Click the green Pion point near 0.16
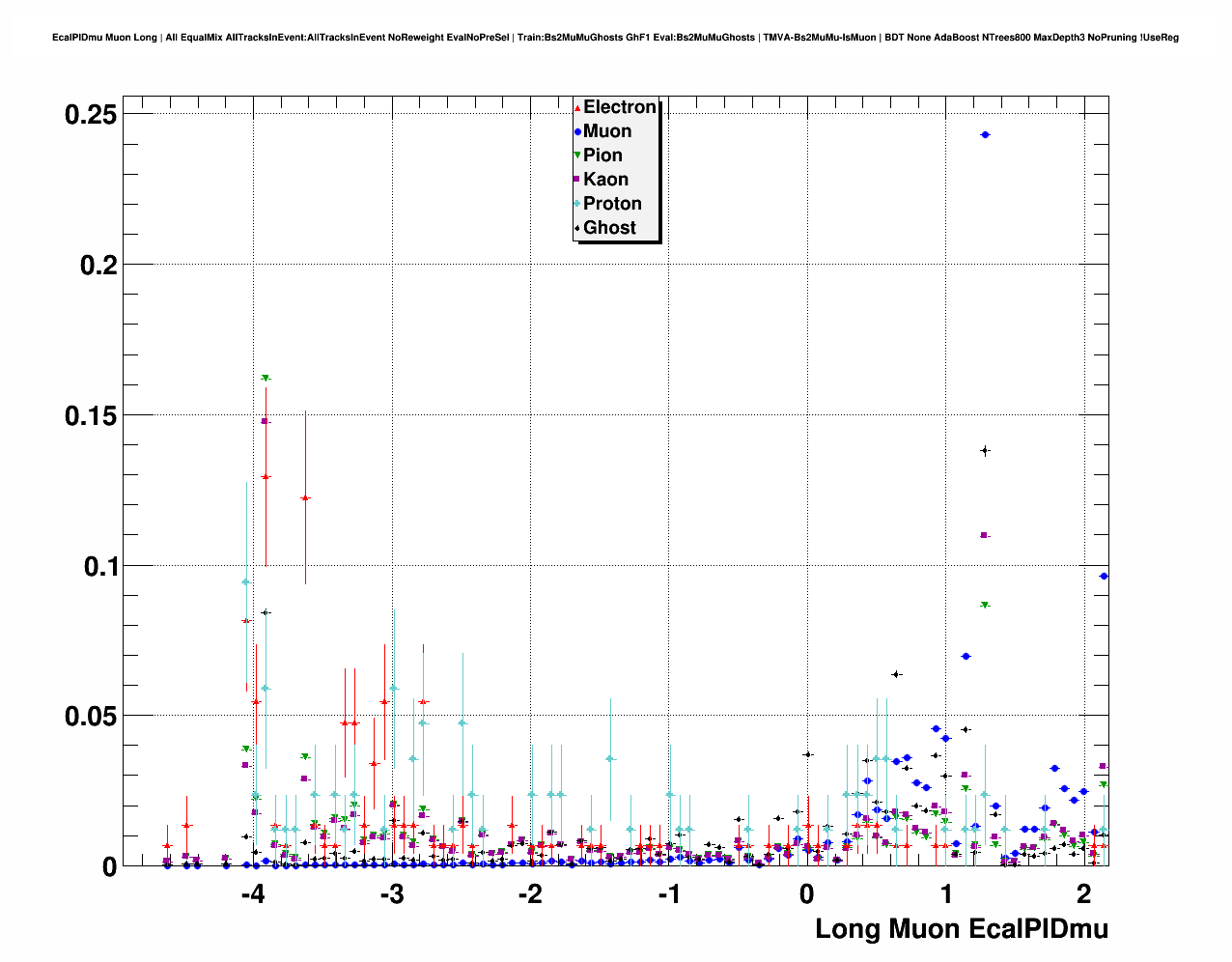 pos(266,378)
